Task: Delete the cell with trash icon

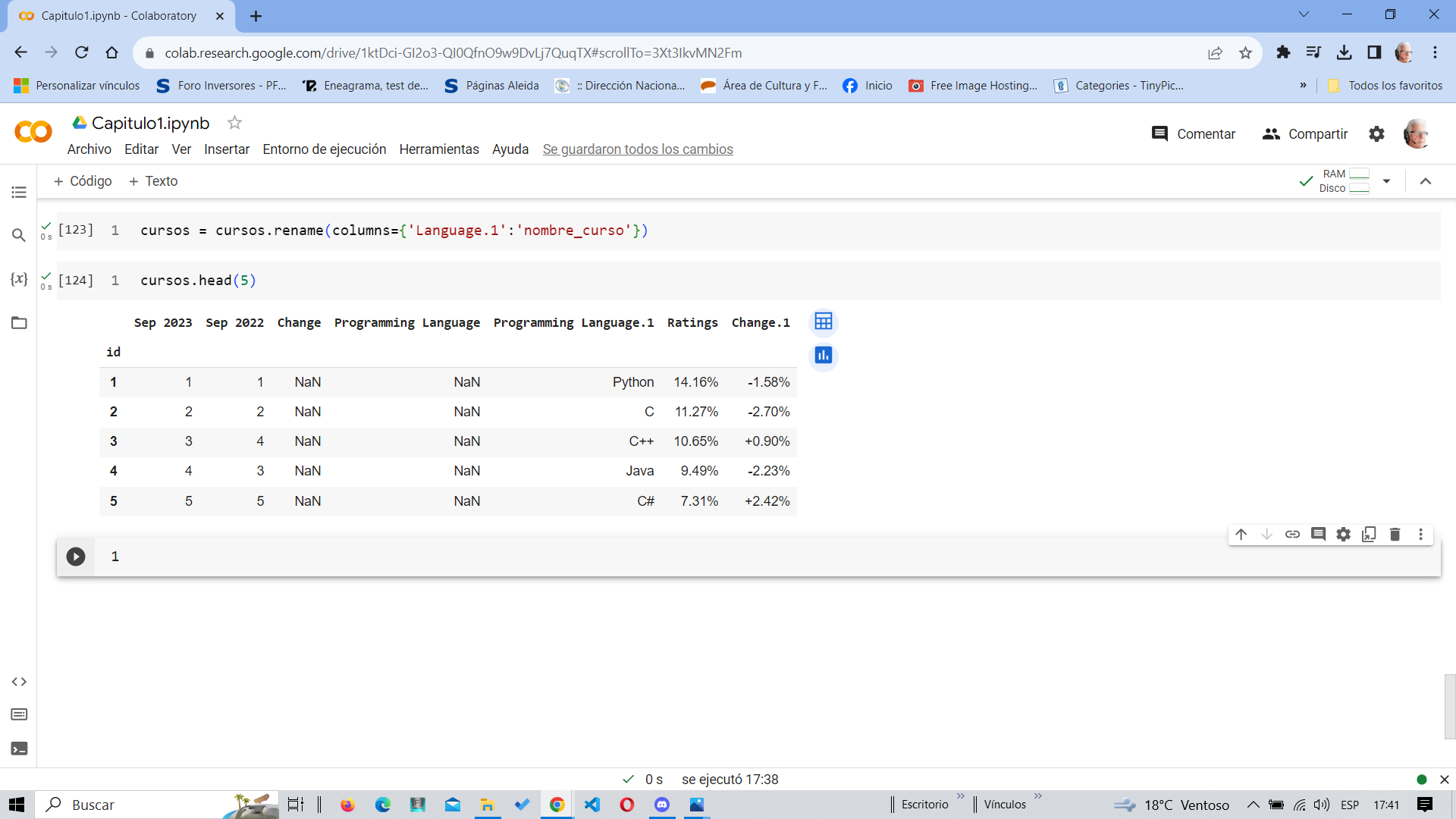Action: pos(1395,535)
